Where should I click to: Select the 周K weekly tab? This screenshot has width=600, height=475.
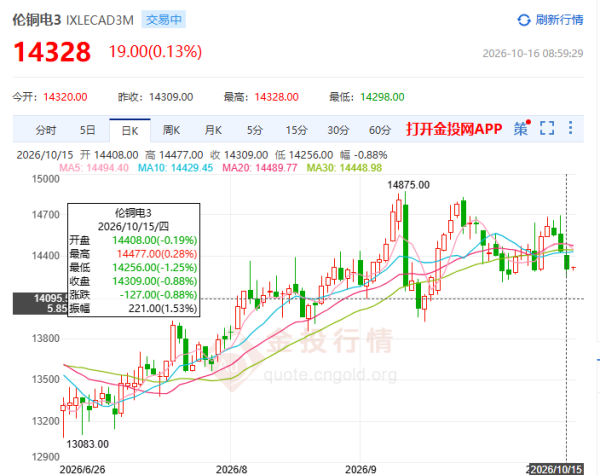(171, 130)
